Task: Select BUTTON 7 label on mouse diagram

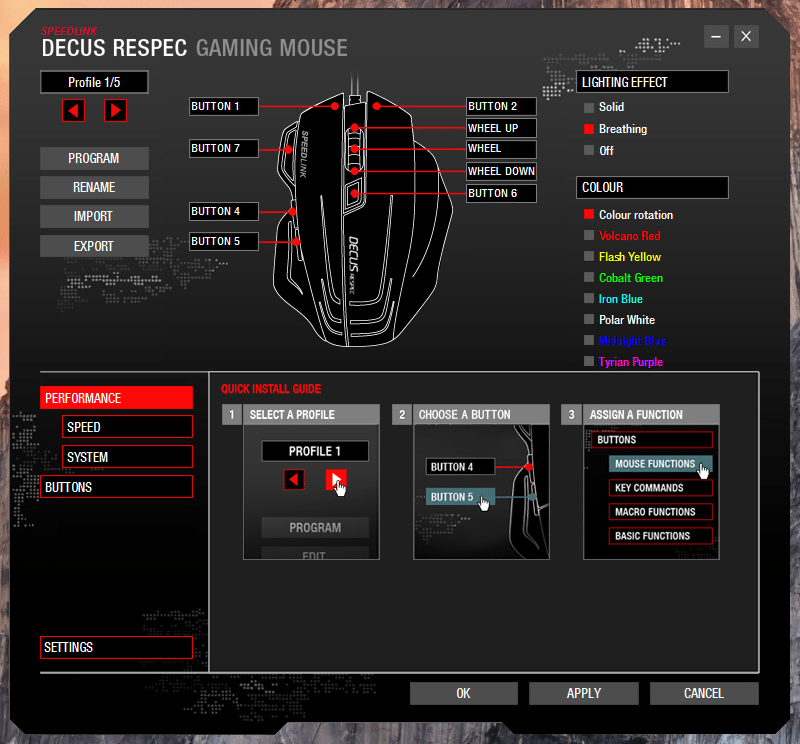Action: point(223,148)
